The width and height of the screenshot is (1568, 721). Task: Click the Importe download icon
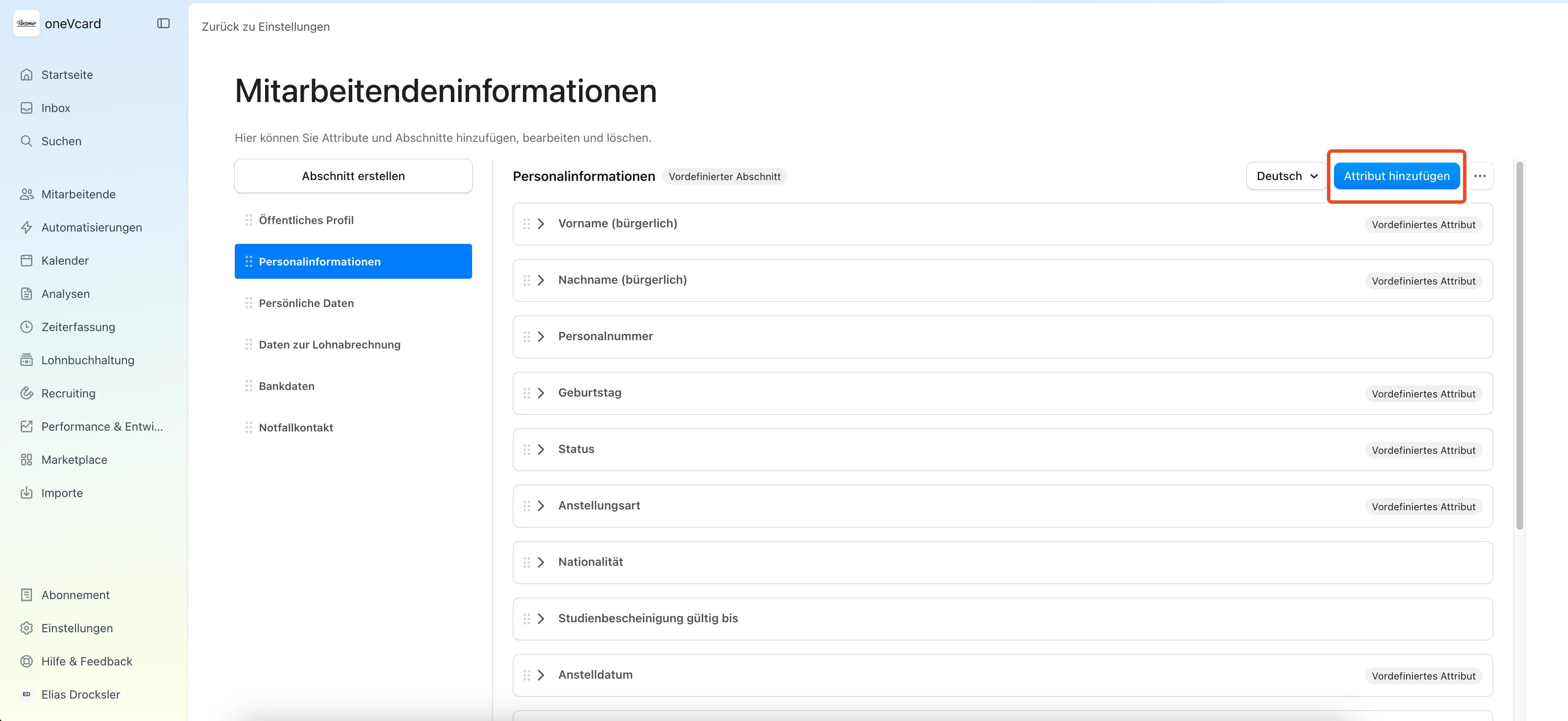(x=26, y=493)
